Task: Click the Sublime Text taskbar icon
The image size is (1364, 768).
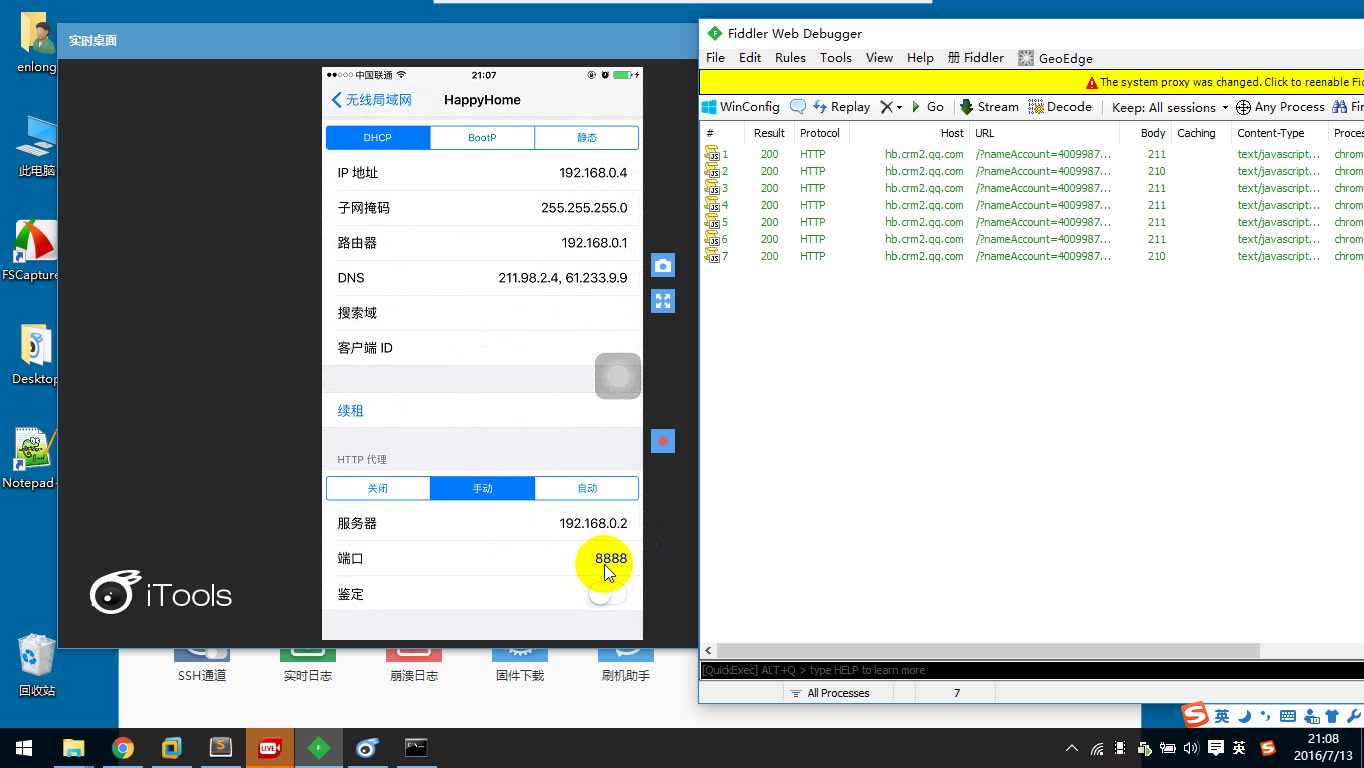Action: [221, 748]
